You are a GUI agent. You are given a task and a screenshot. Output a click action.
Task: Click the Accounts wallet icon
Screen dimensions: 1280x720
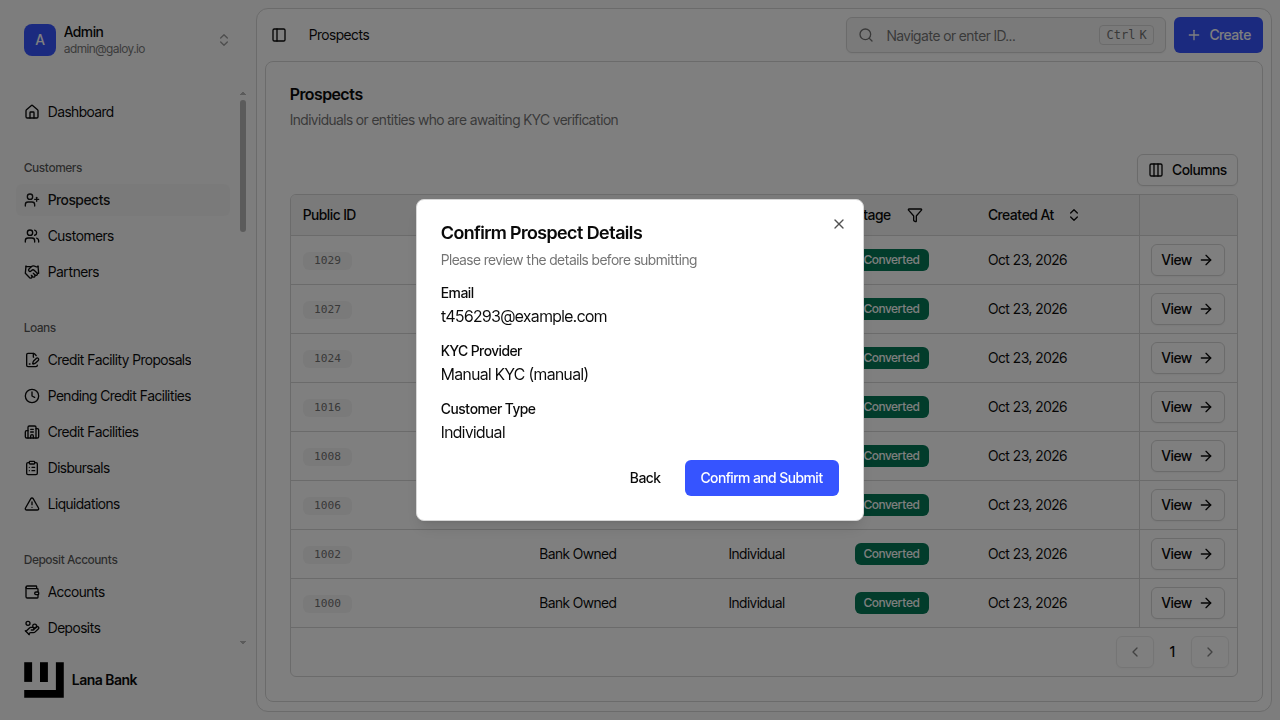tap(32, 592)
